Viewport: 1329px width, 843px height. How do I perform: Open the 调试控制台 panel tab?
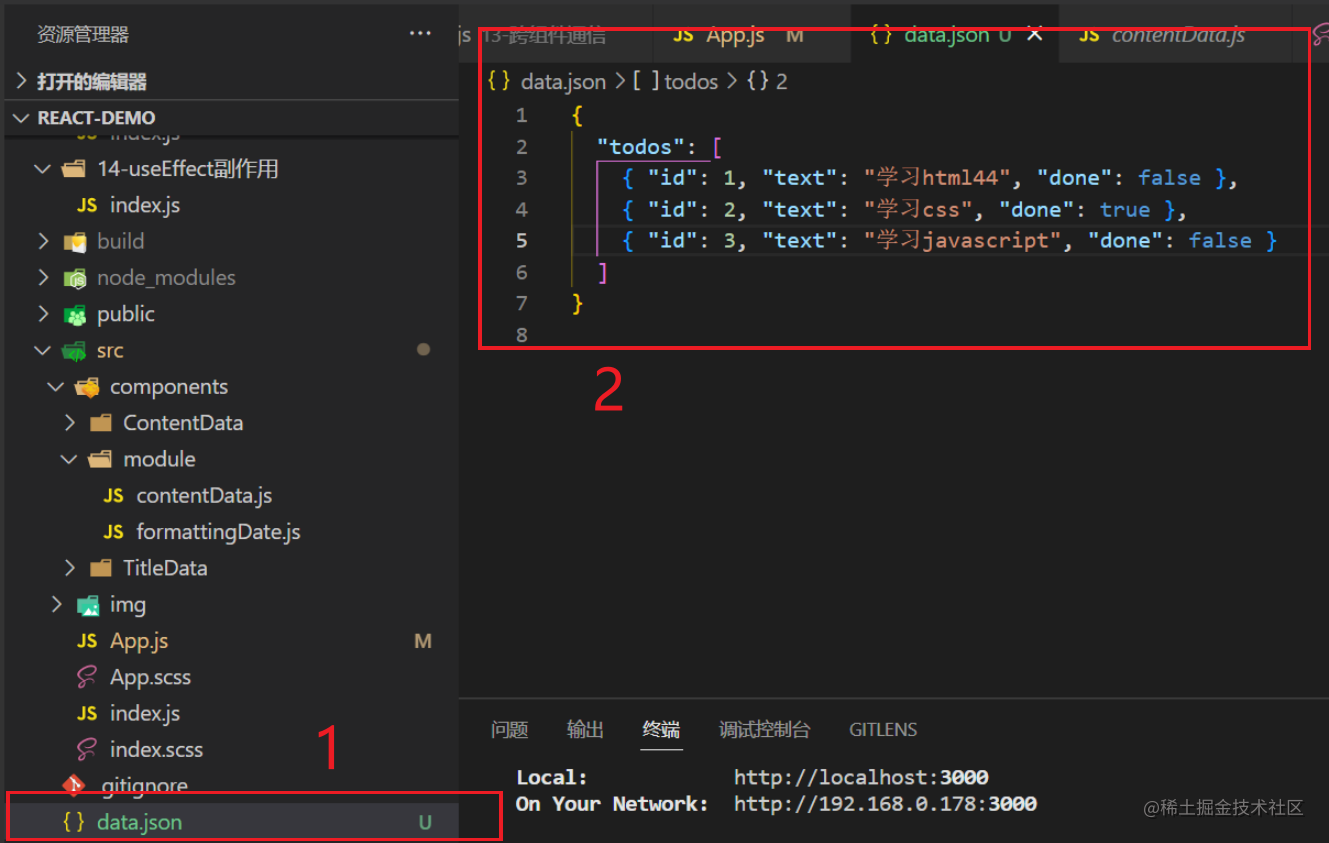(x=765, y=730)
